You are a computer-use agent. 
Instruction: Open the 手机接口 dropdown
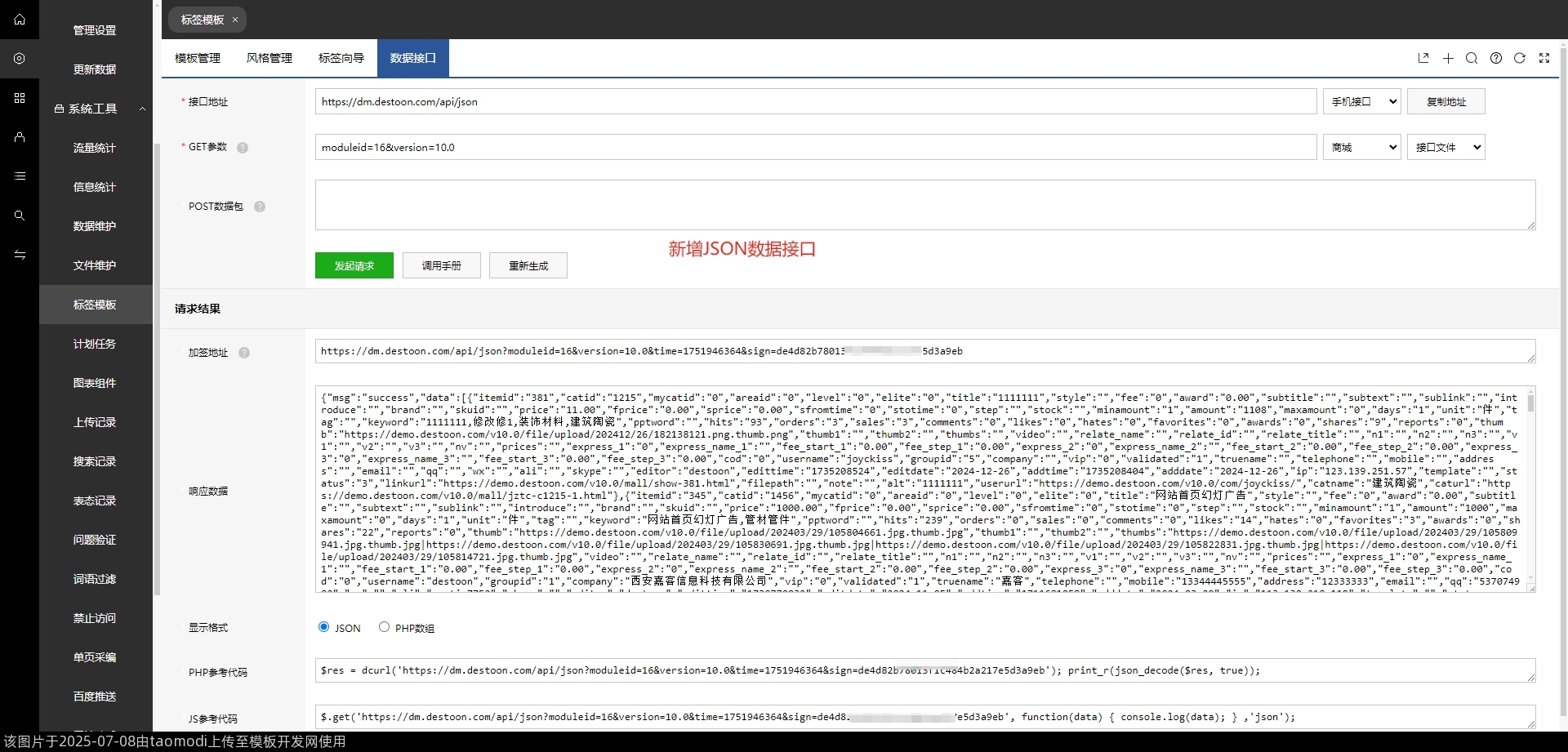click(x=1361, y=101)
